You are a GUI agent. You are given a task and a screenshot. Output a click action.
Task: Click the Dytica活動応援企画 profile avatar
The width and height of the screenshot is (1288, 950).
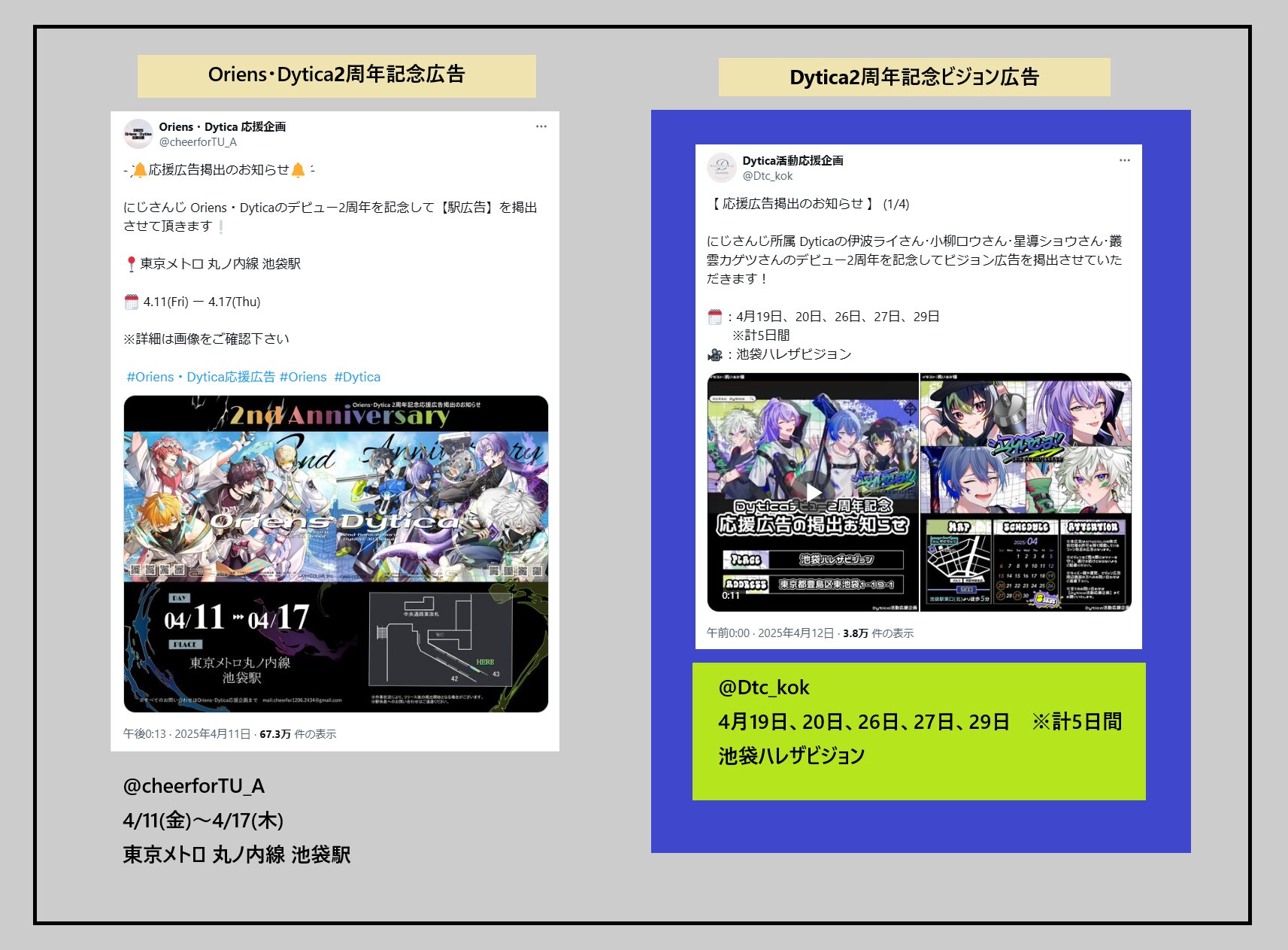click(x=722, y=168)
